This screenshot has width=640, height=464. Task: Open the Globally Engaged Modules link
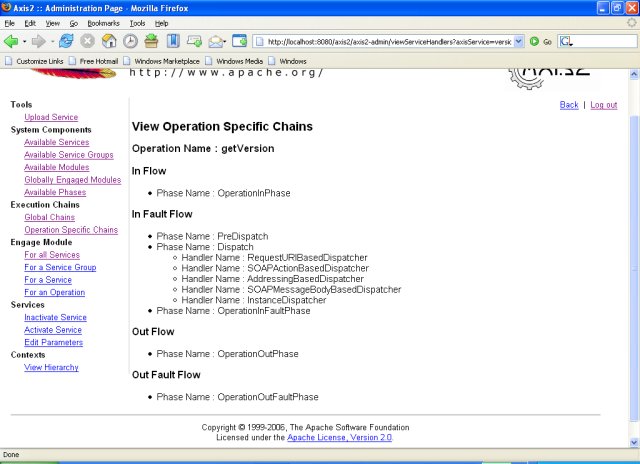(x=73, y=180)
